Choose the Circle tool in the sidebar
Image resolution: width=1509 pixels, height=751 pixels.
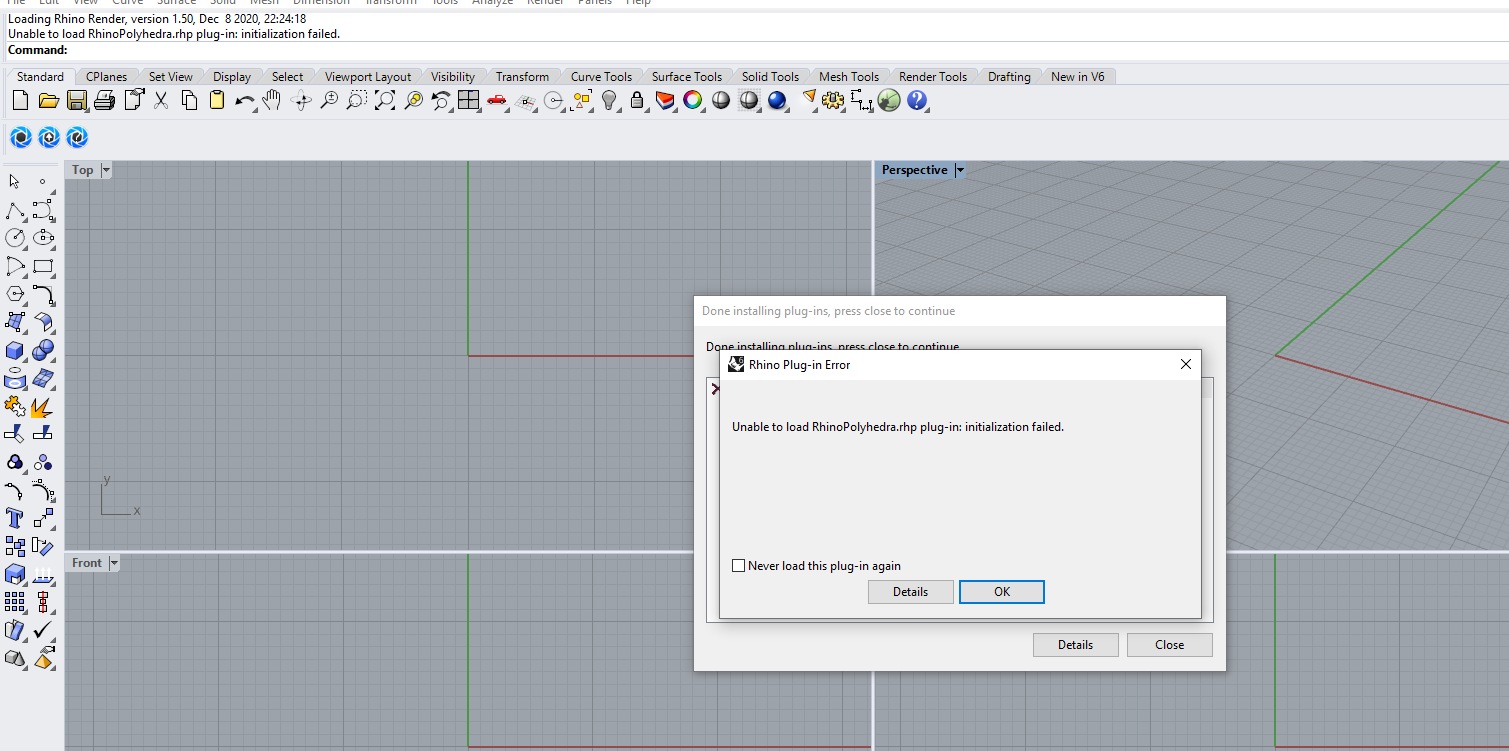coord(15,238)
